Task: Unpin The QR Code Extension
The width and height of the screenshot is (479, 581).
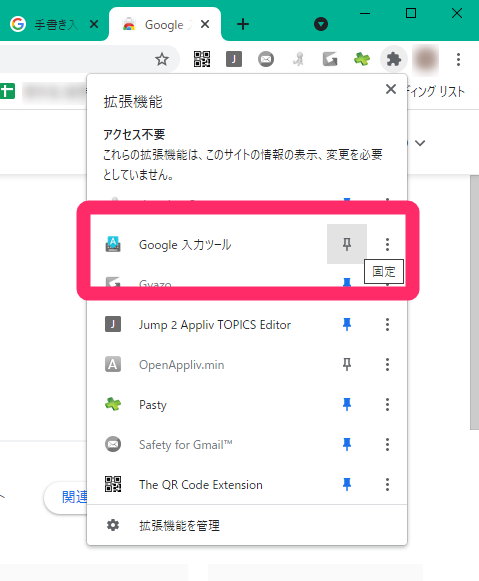Action: coord(347,485)
